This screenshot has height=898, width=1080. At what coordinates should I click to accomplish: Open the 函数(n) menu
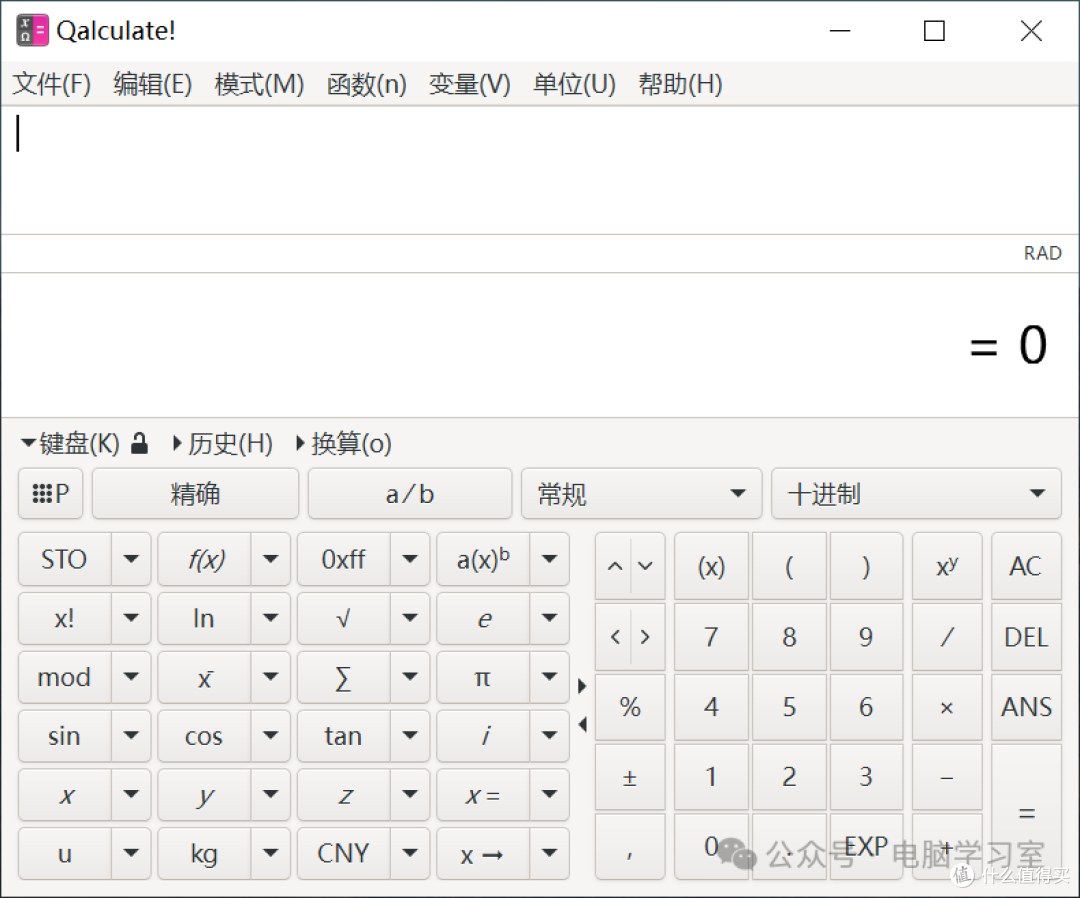click(x=366, y=84)
